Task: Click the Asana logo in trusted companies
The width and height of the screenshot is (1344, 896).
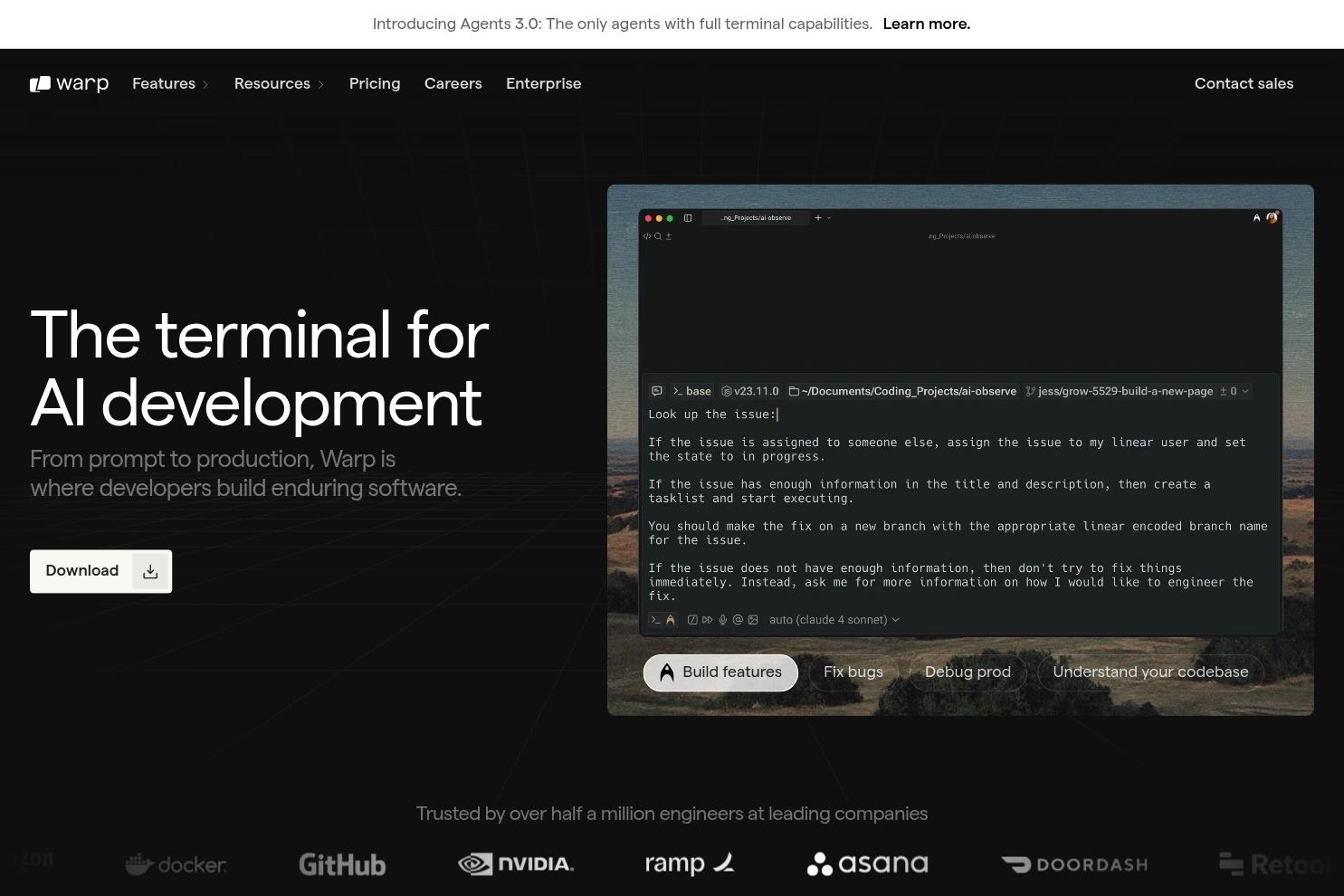Action: click(868, 864)
